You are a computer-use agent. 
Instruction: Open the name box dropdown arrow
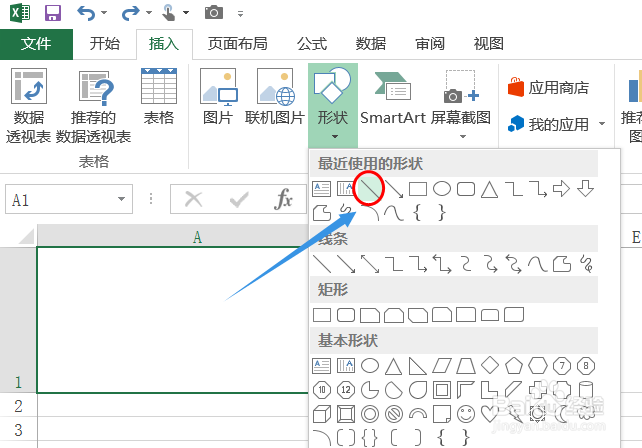pyautogui.click(x=121, y=199)
